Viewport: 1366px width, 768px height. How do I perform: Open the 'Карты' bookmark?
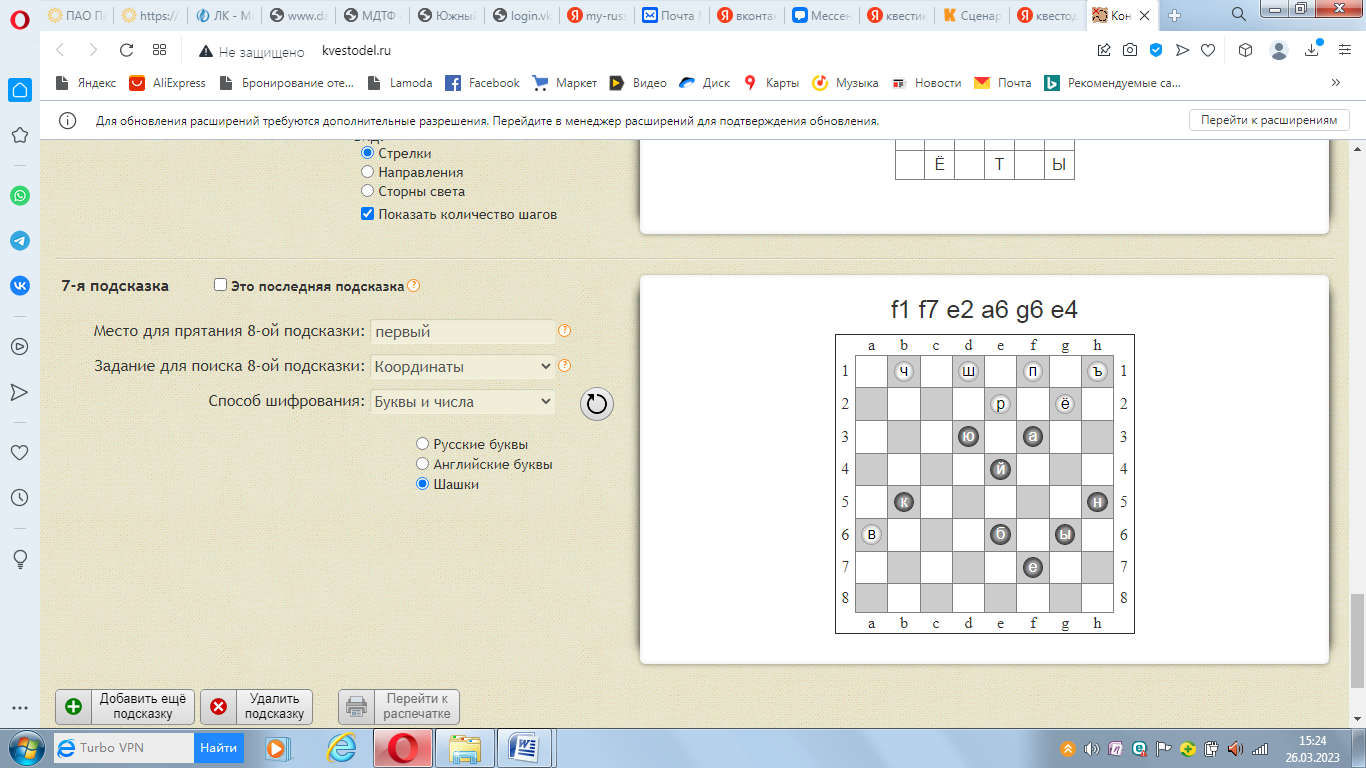771,83
